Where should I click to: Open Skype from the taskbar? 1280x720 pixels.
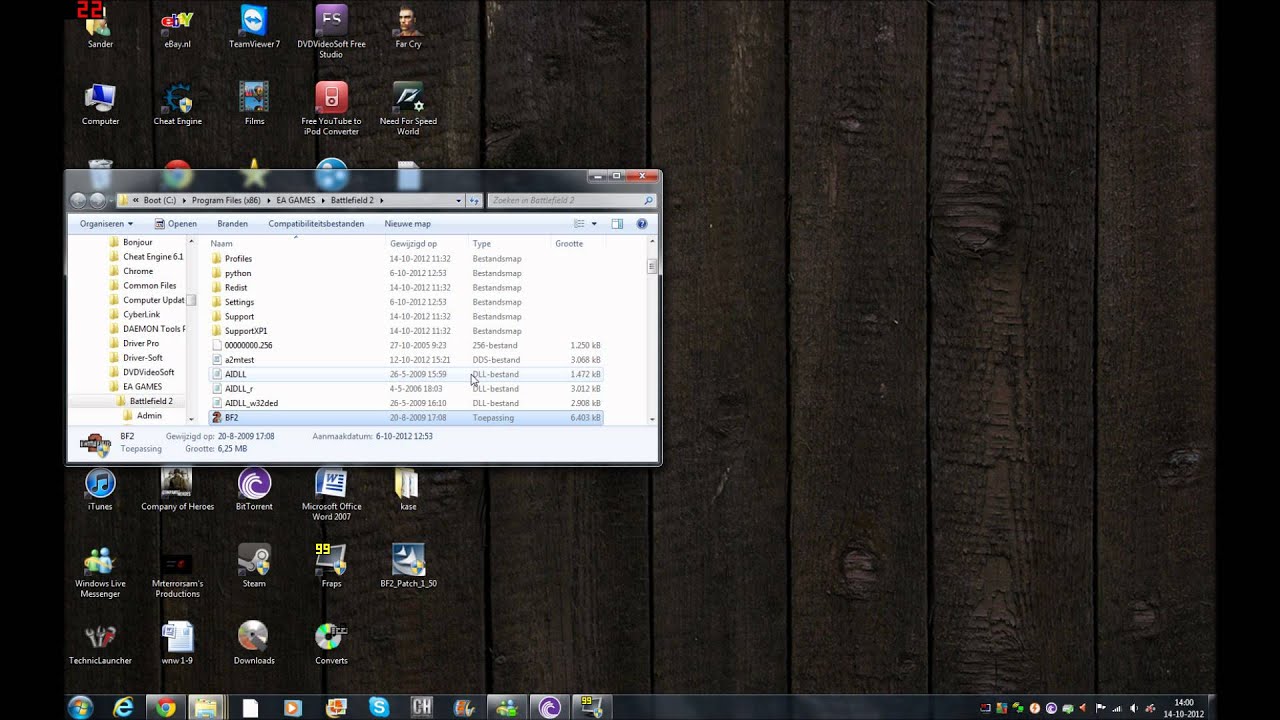[x=379, y=708]
